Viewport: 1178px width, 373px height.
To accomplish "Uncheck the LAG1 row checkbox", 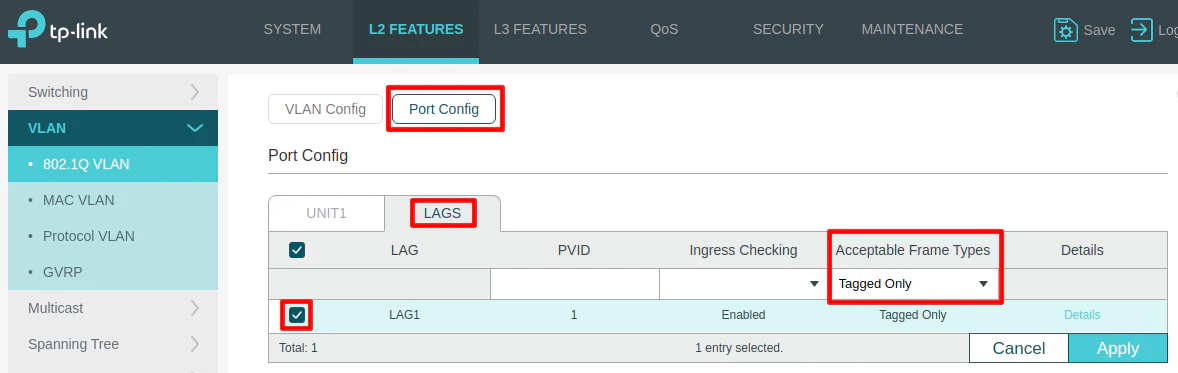I will click(297, 315).
